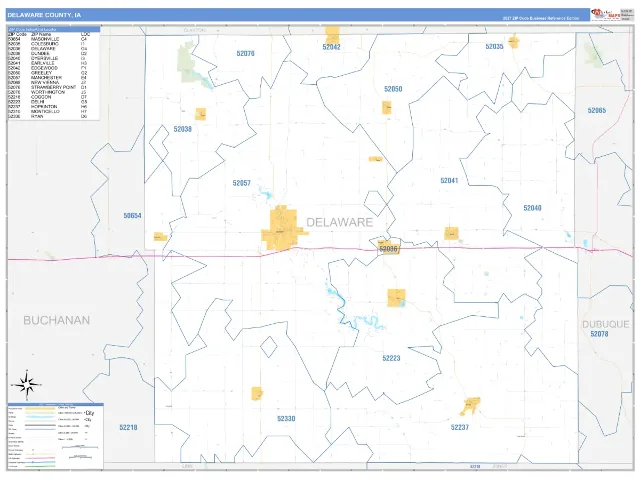
Task: Click the large DELAWARE county name on map
Action: 340,222
